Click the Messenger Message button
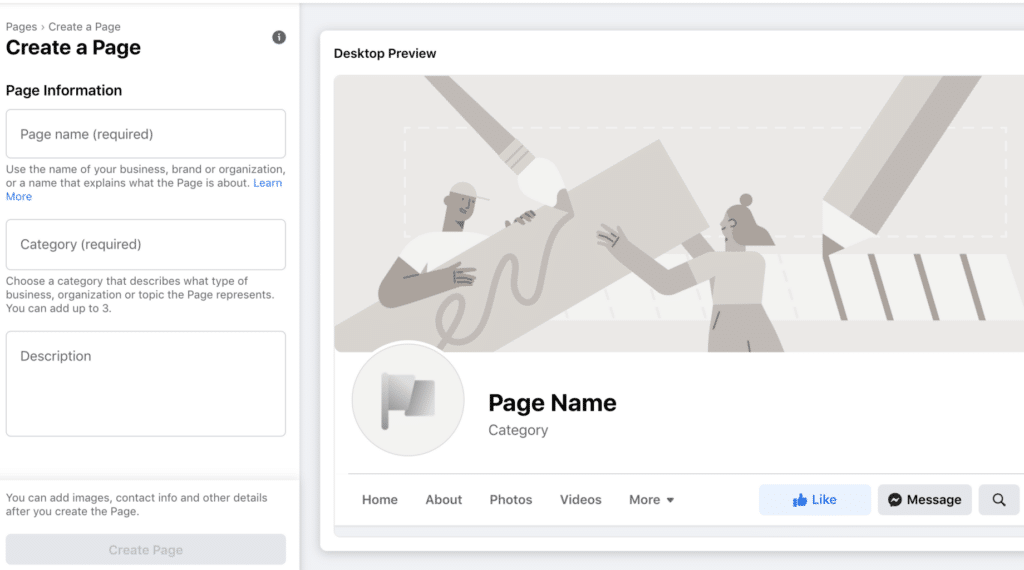Viewport: 1024px width, 570px height. click(x=924, y=500)
